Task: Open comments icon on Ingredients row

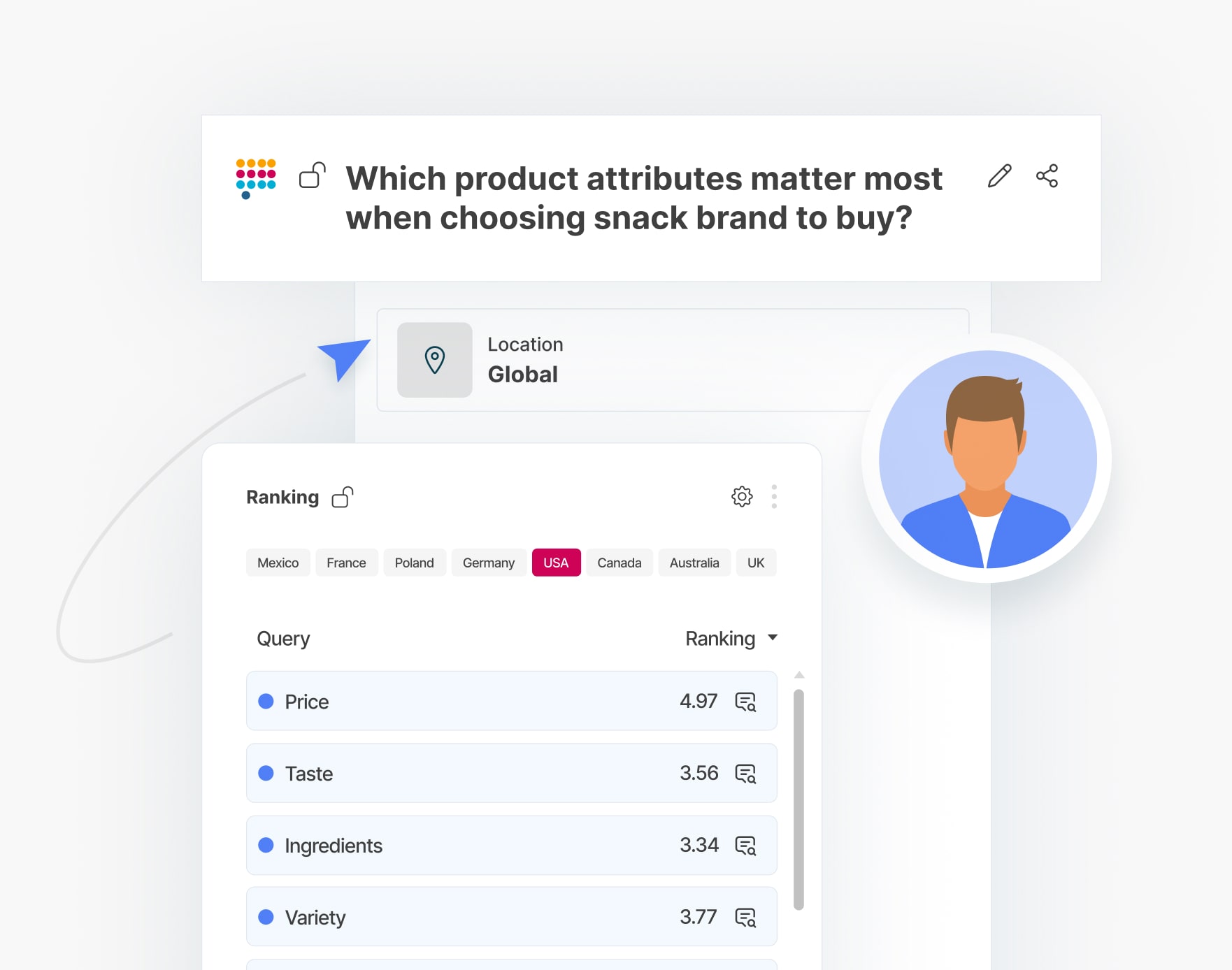Action: pyautogui.click(x=745, y=846)
